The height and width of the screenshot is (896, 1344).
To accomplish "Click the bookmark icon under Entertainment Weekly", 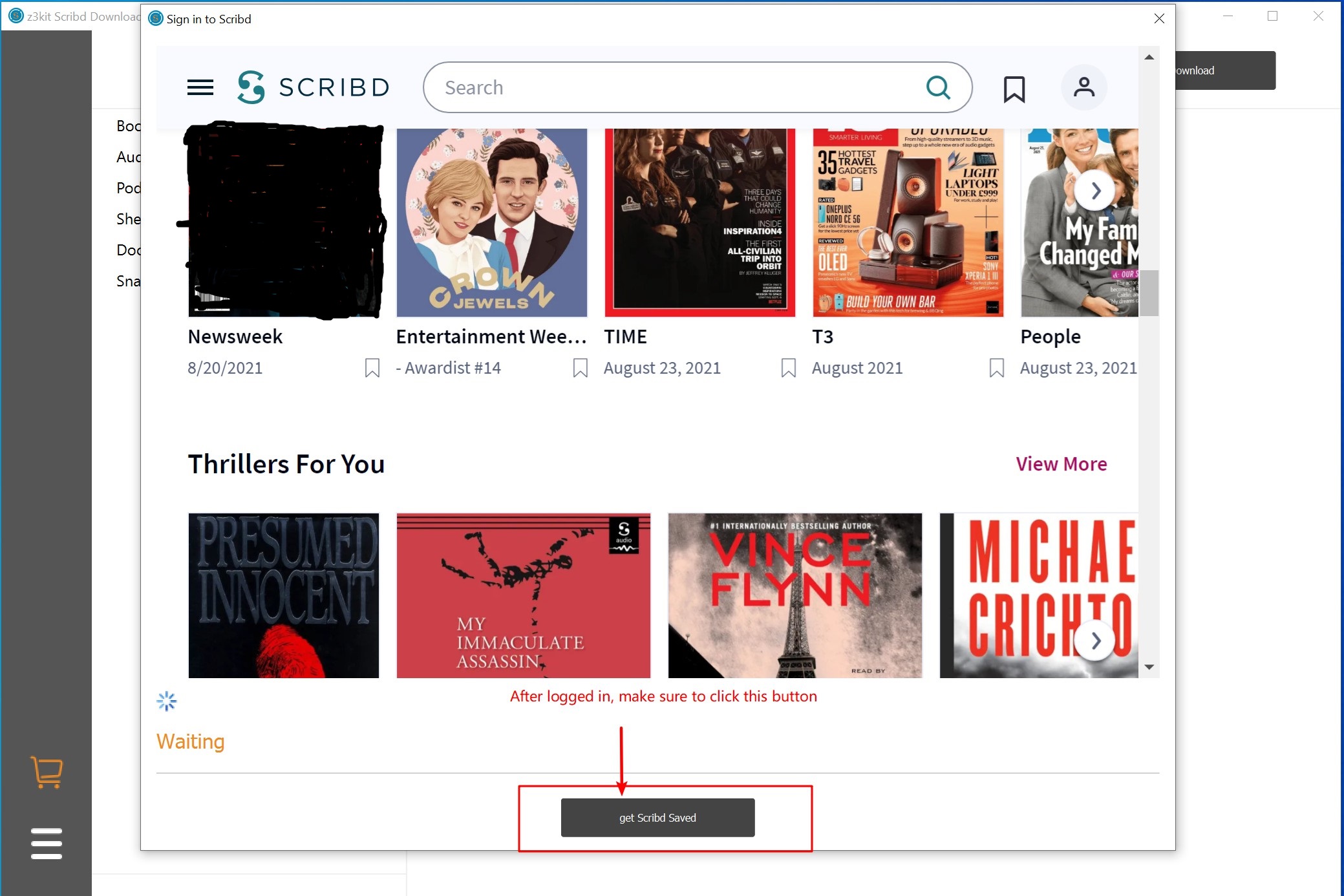I will 580,367.
